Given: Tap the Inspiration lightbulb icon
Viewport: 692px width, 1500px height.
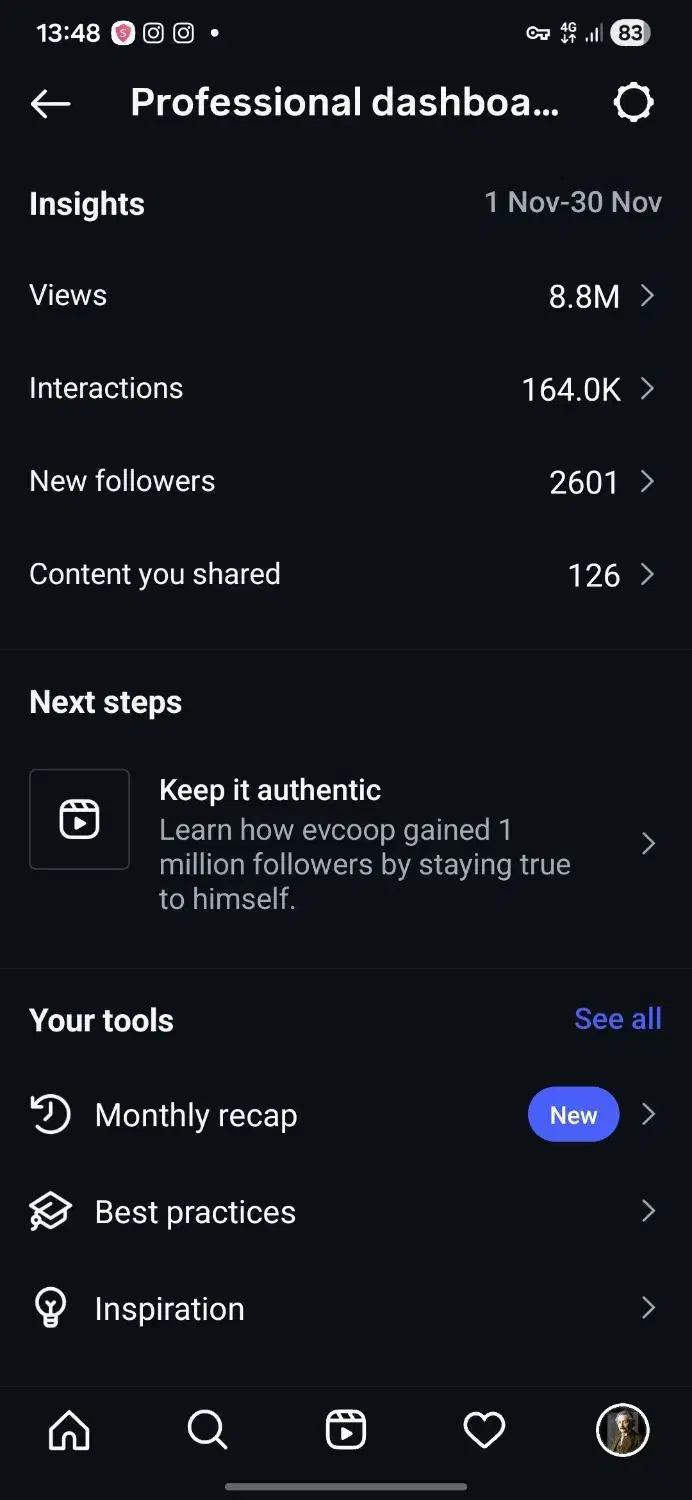Looking at the screenshot, I should 50,1308.
